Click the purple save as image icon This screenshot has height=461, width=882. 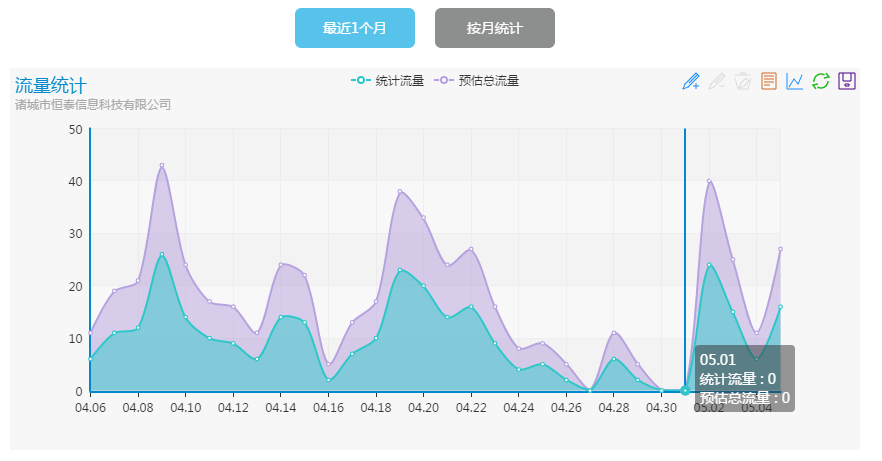click(847, 81)
